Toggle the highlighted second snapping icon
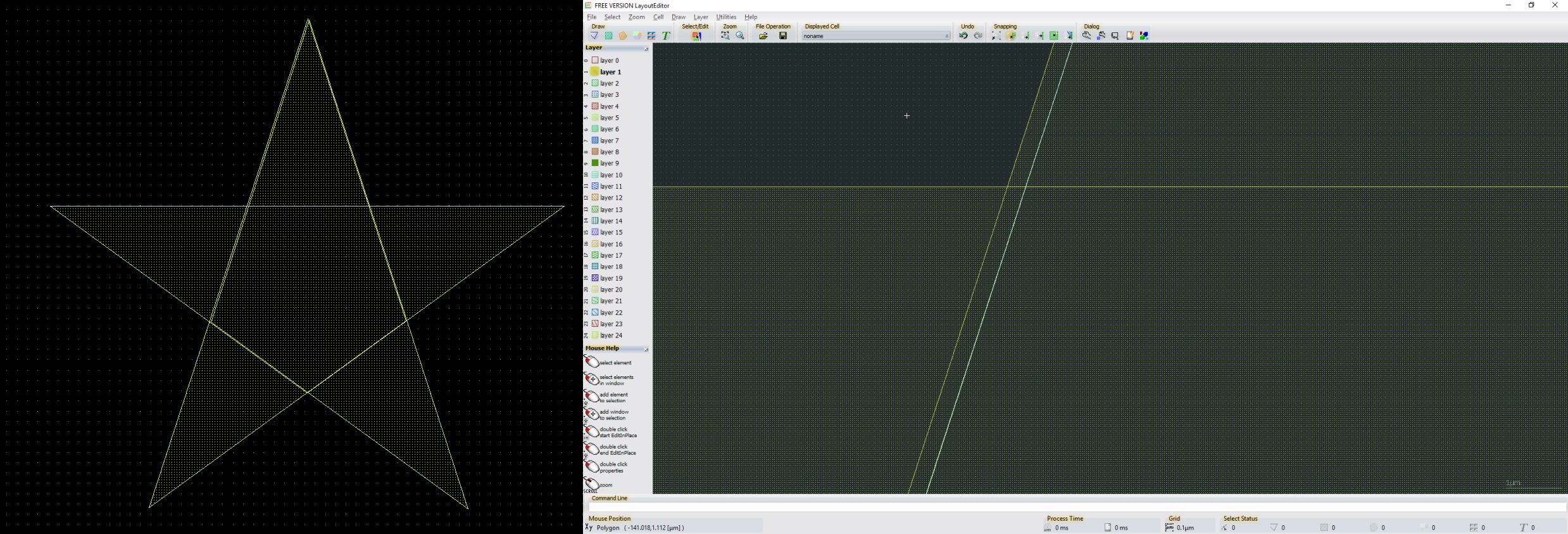This screenshot has height=534, width=1568. click(1012, 36)
